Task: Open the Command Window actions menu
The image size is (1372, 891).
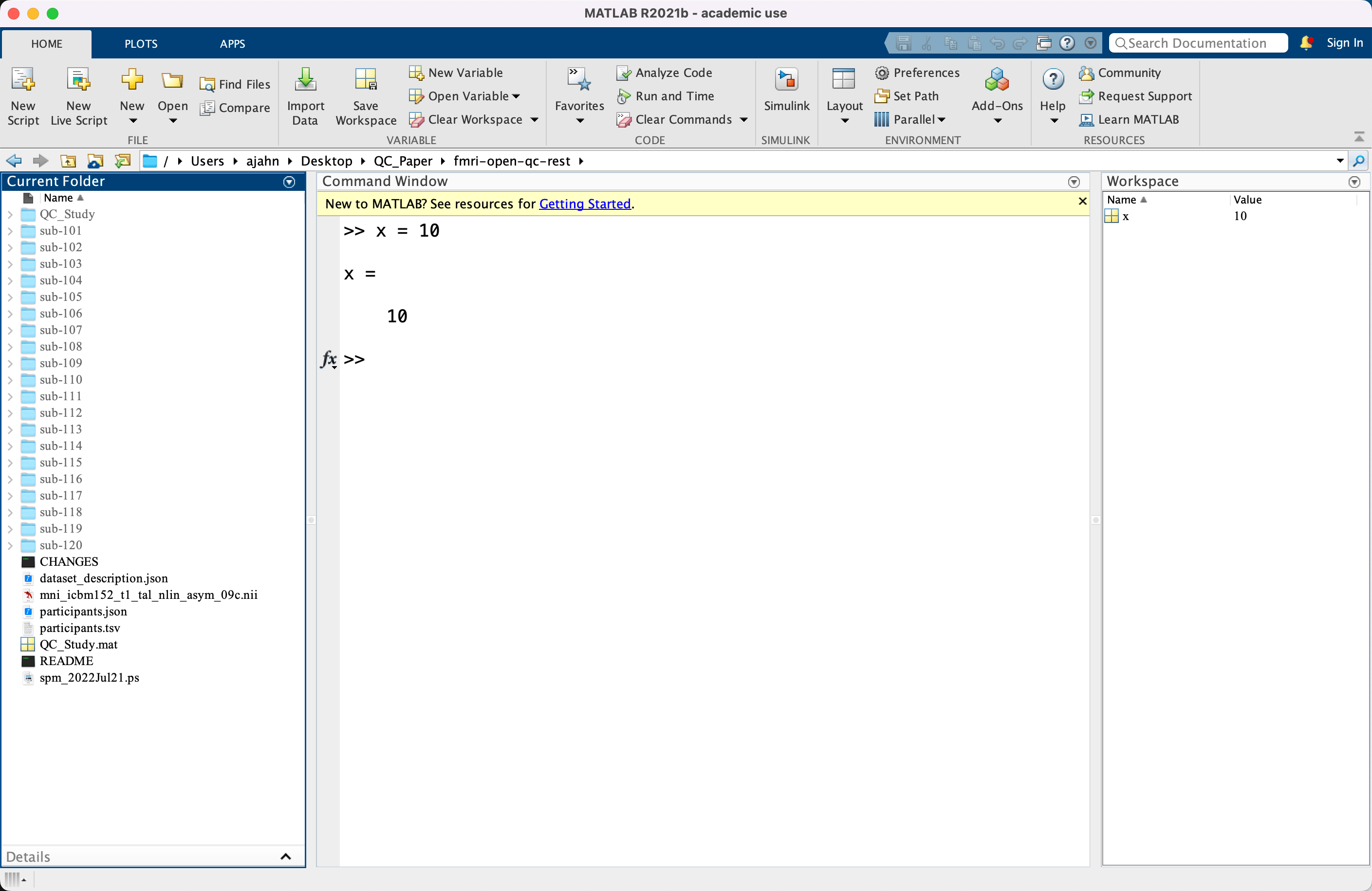Action: [1074, 182]
